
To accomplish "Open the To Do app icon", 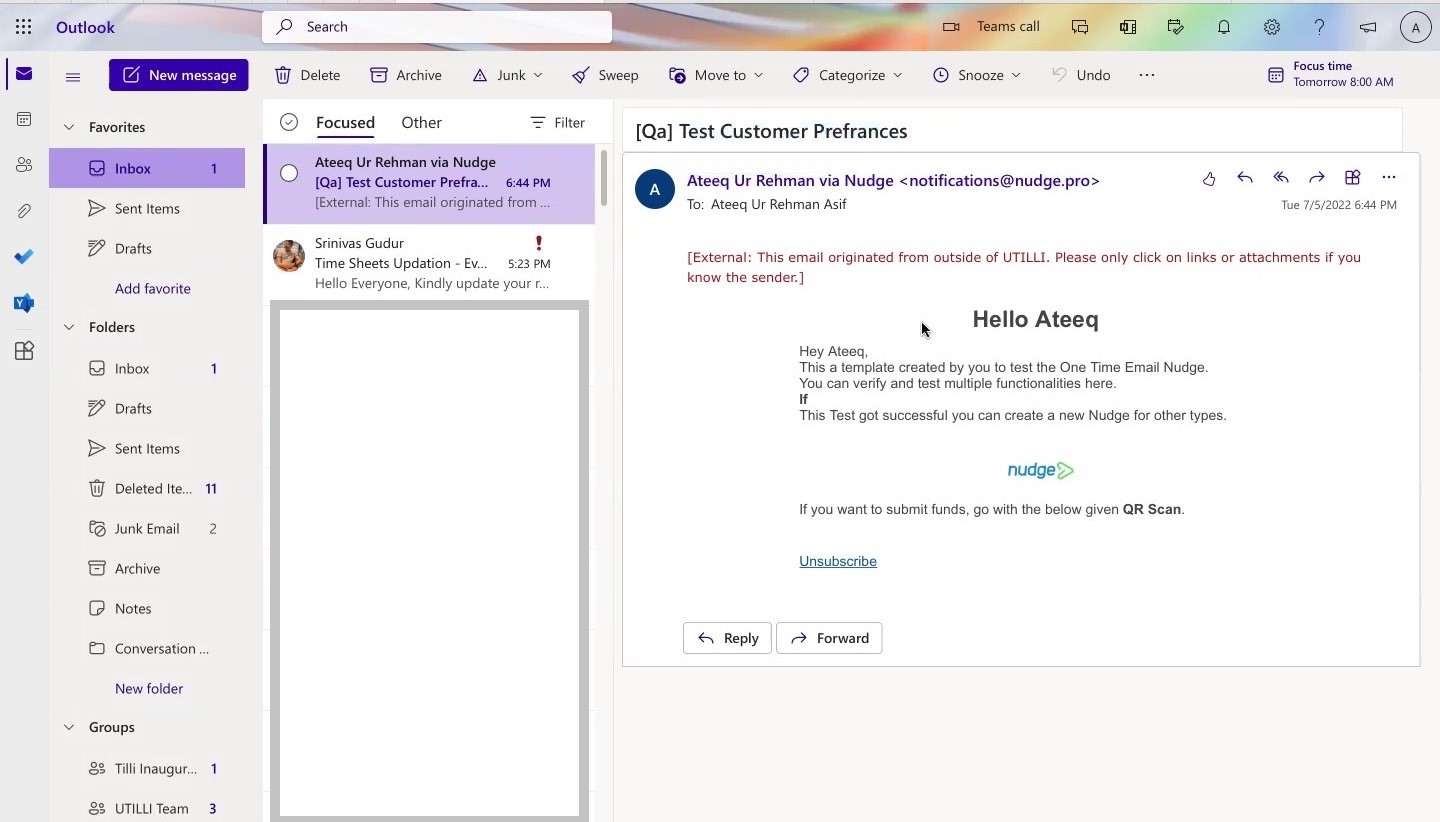I will click(x=24, y=257).
